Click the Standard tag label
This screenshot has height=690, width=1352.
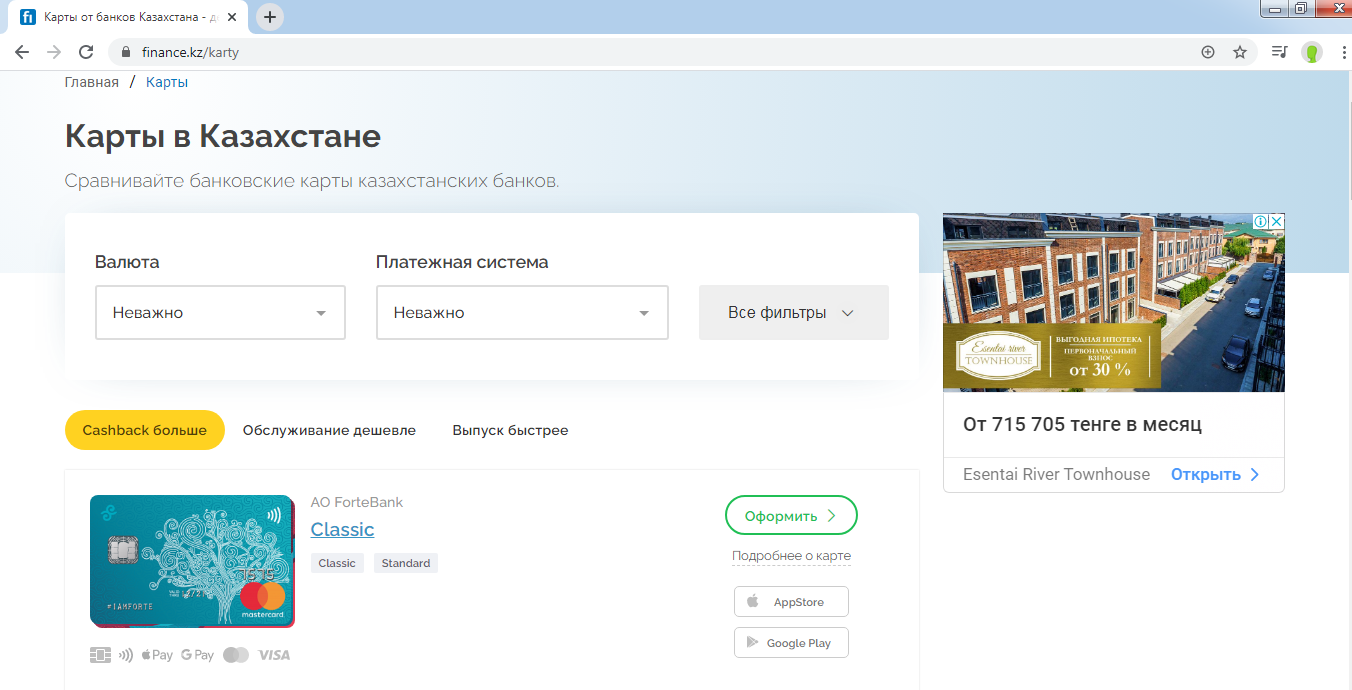coord(406,563)
